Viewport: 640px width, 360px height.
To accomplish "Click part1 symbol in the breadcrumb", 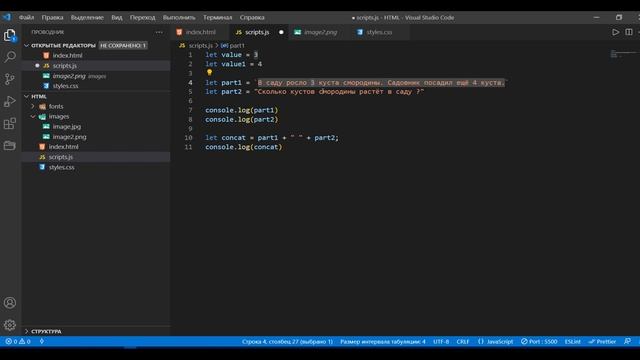I will (237, 45).
